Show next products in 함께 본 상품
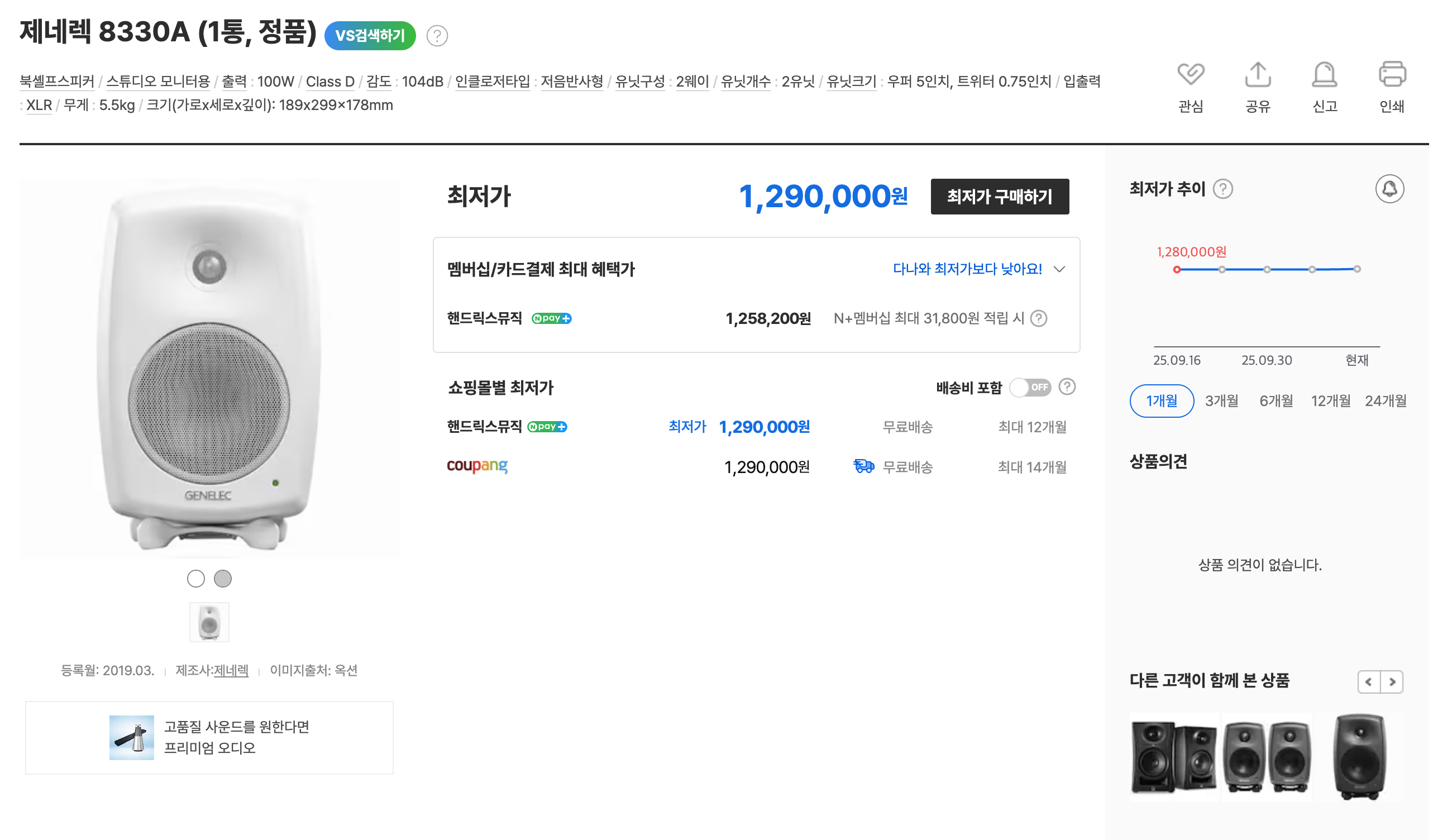1433x840 pixels. (x=1392, y=681)
